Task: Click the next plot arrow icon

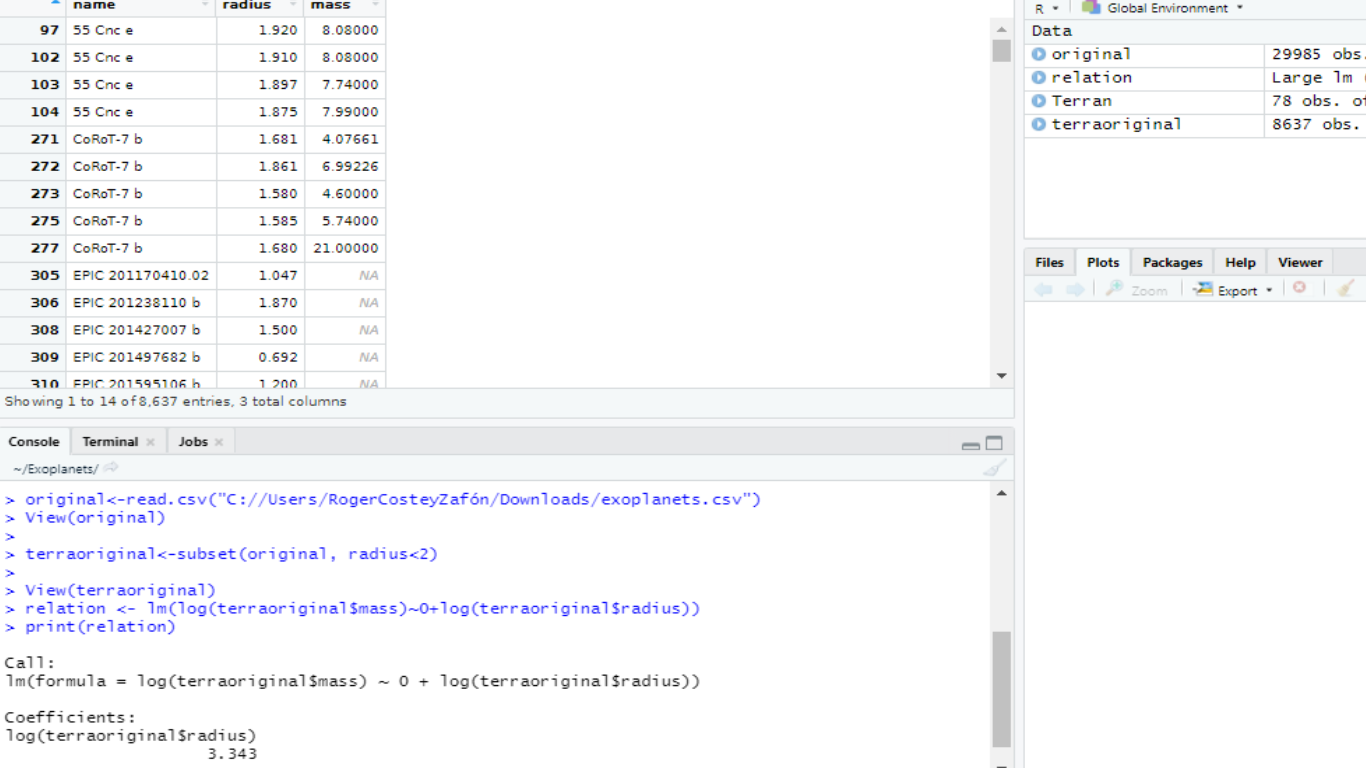Action: pyautogui.click(x=1075, y=289)
